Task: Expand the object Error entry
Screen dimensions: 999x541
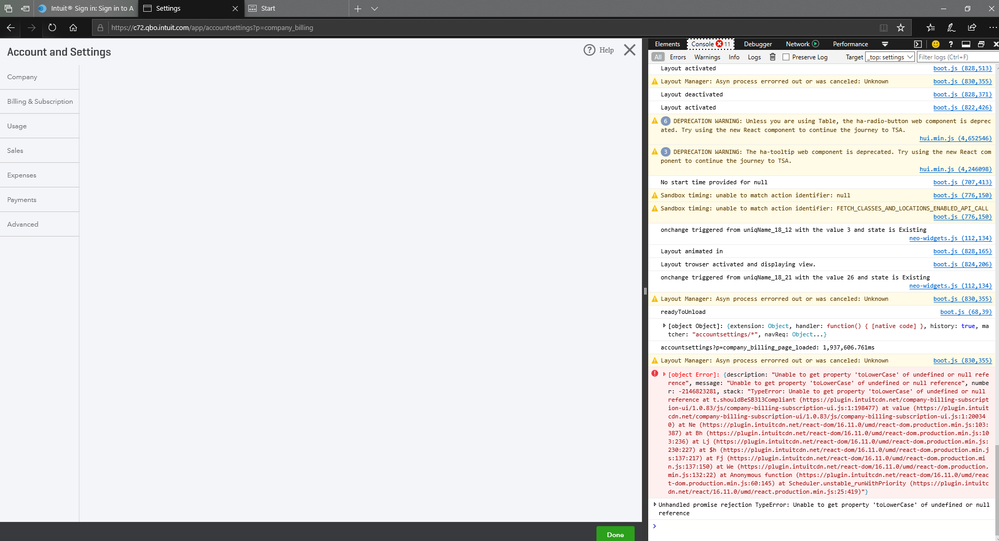Action: (x=664, y=375)
